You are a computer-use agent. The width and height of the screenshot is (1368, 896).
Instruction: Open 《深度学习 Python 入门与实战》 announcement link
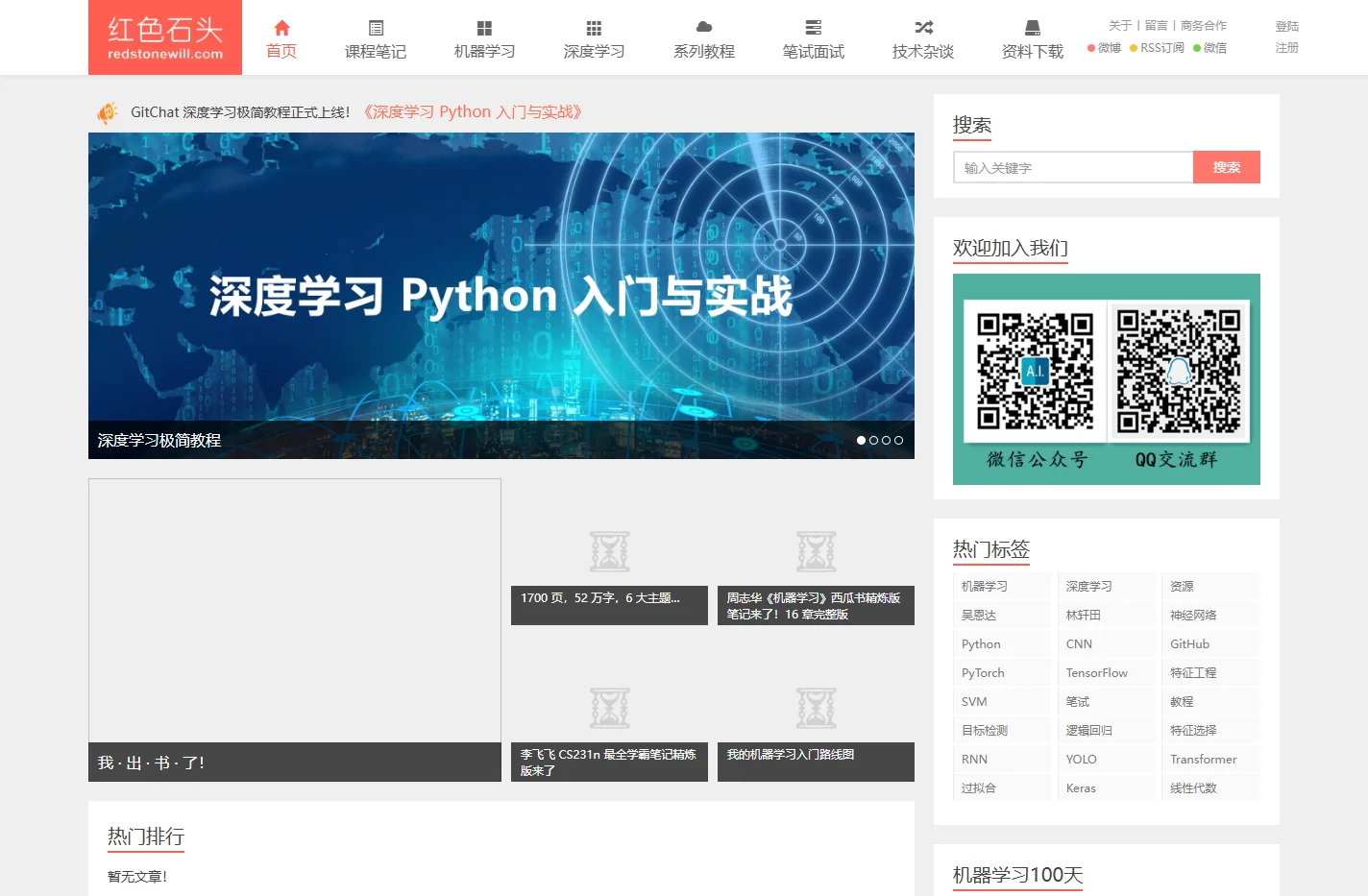click(473, 112)
